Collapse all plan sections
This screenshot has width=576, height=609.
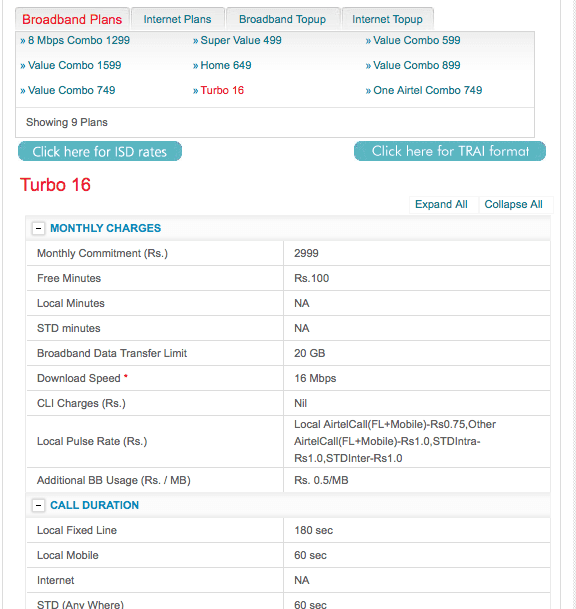click(513, 204)
